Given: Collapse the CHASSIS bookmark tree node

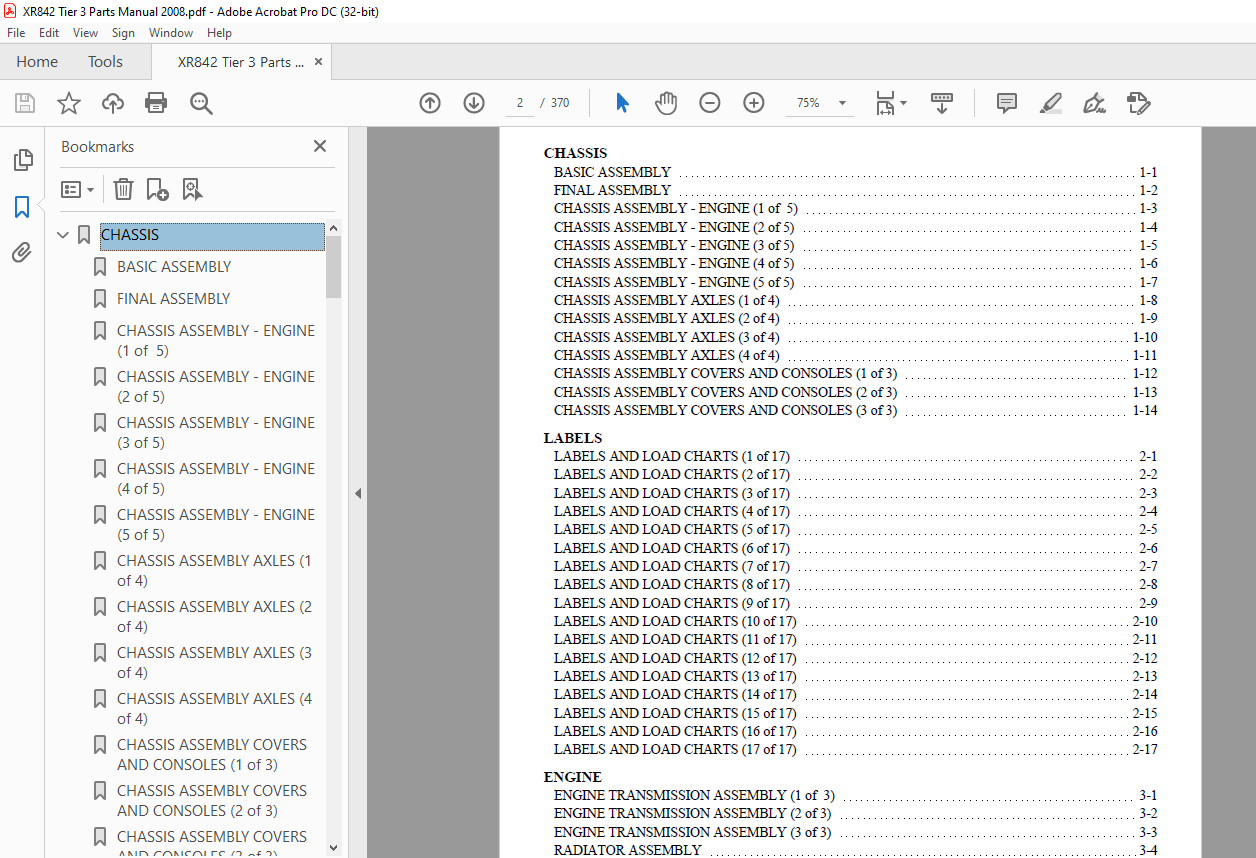Looking at the screenshot, I should [x=63, y=235].
